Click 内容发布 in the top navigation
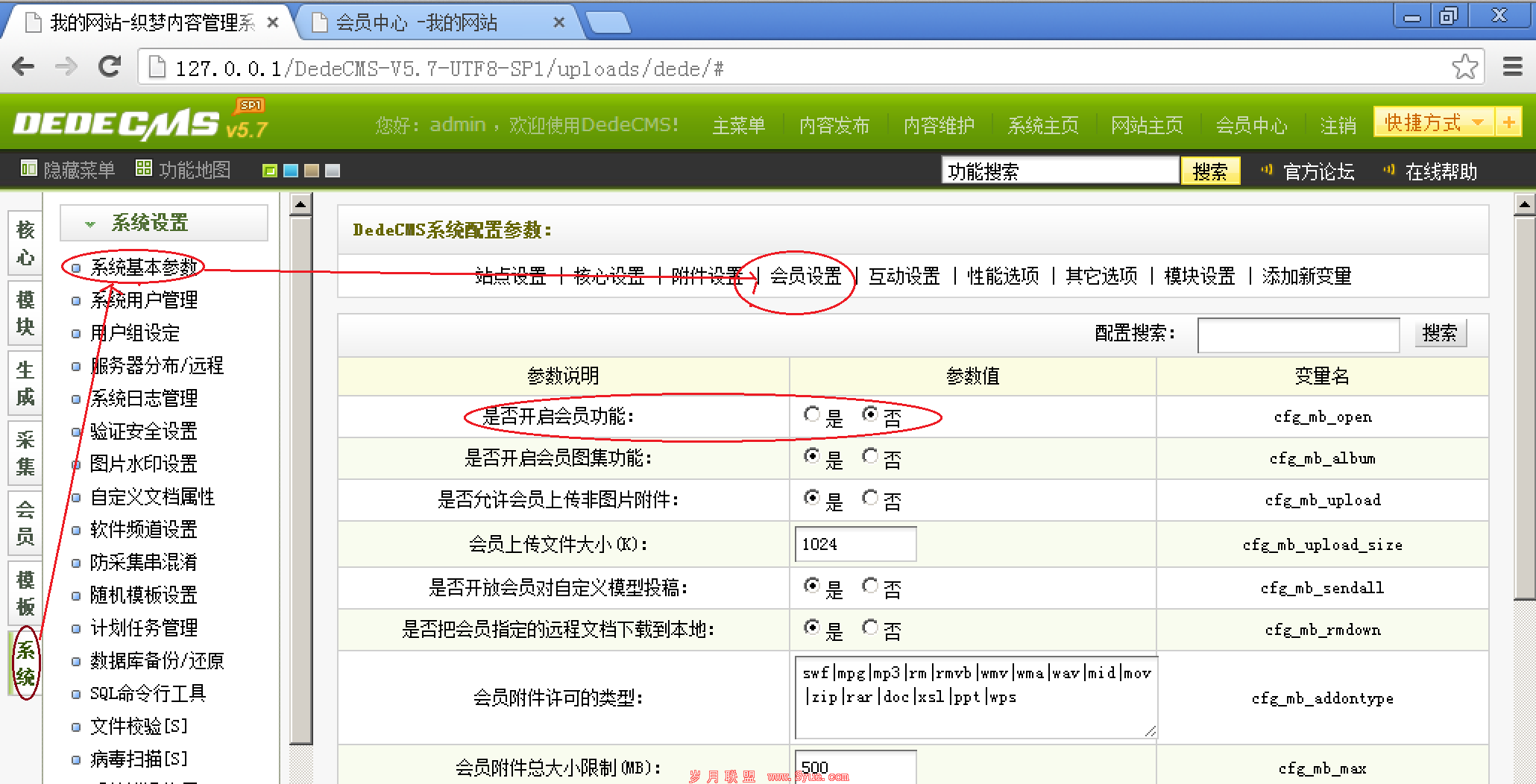Image resolution: width=1536 pixels, height=784 pixels. 834,125
